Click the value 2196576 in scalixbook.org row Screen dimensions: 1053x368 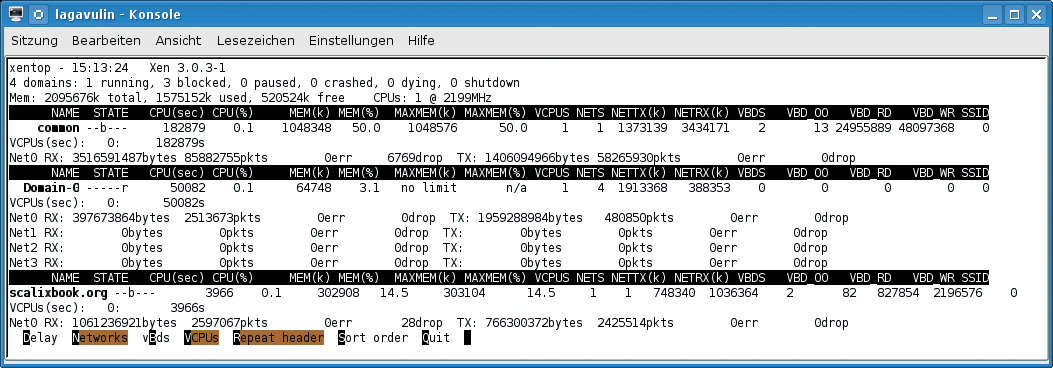click(958, 293)
